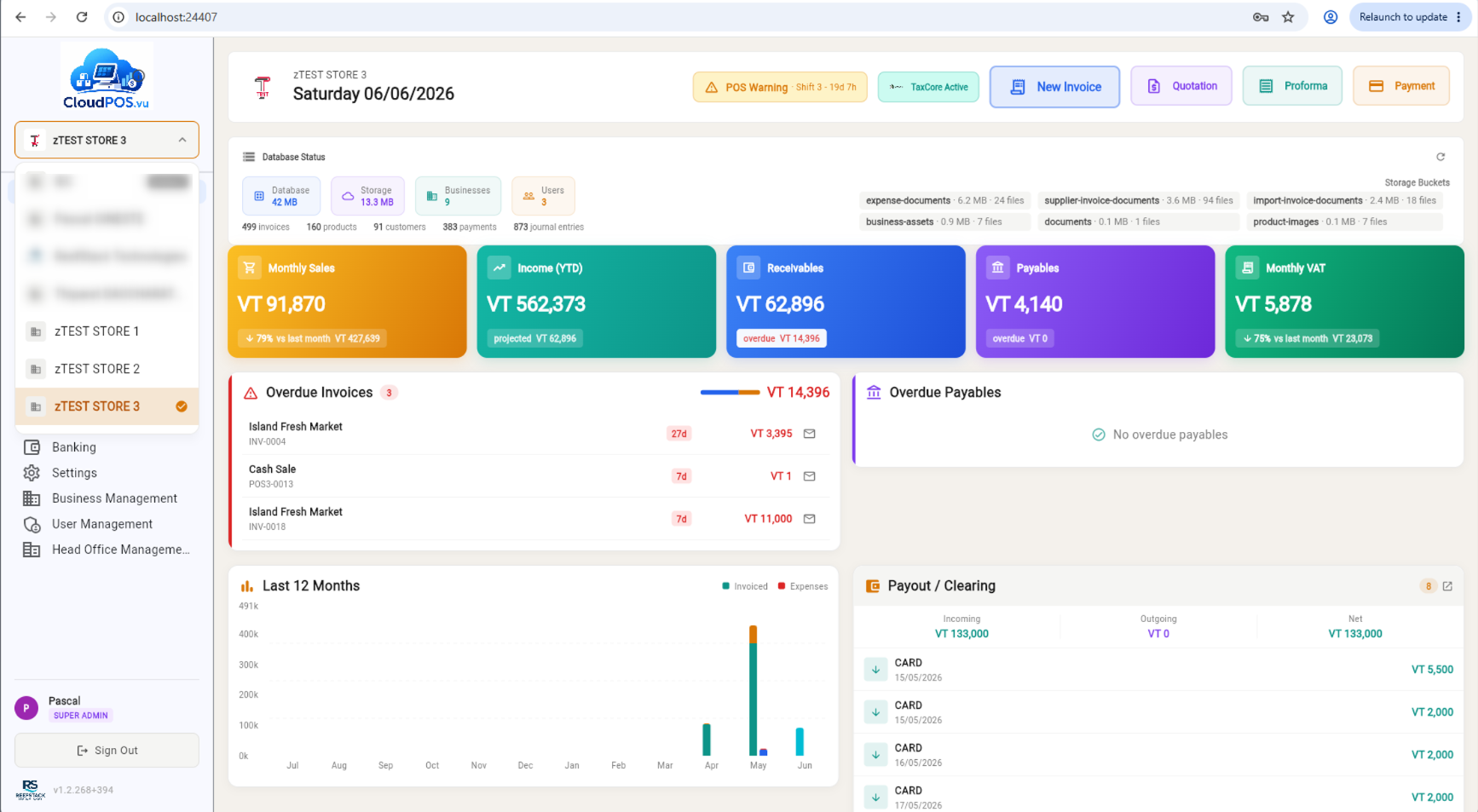
Task: Click the Jun bar in the chart
Action: (x=800, y=741)
